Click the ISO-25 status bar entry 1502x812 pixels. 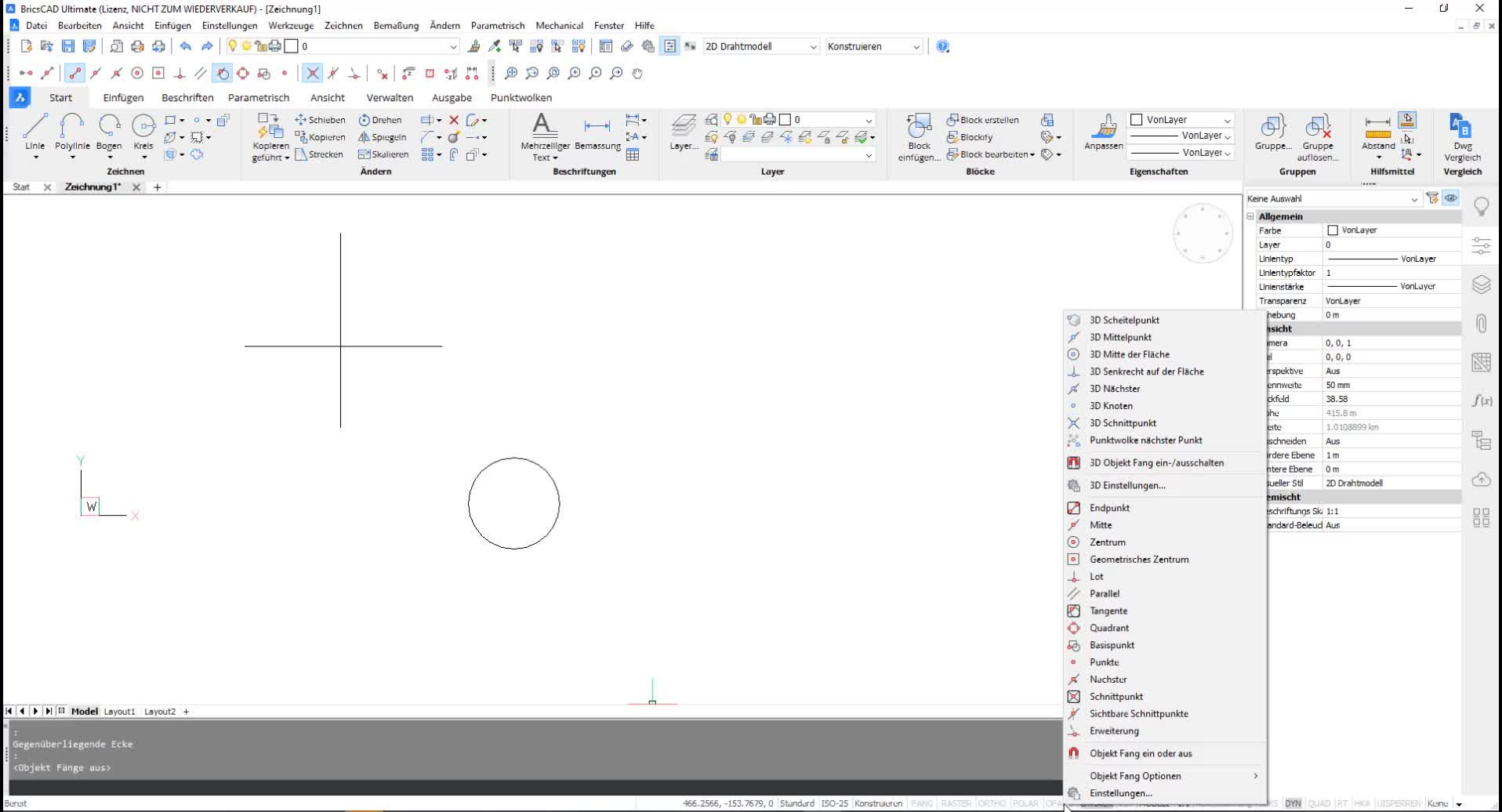(834, 803)
